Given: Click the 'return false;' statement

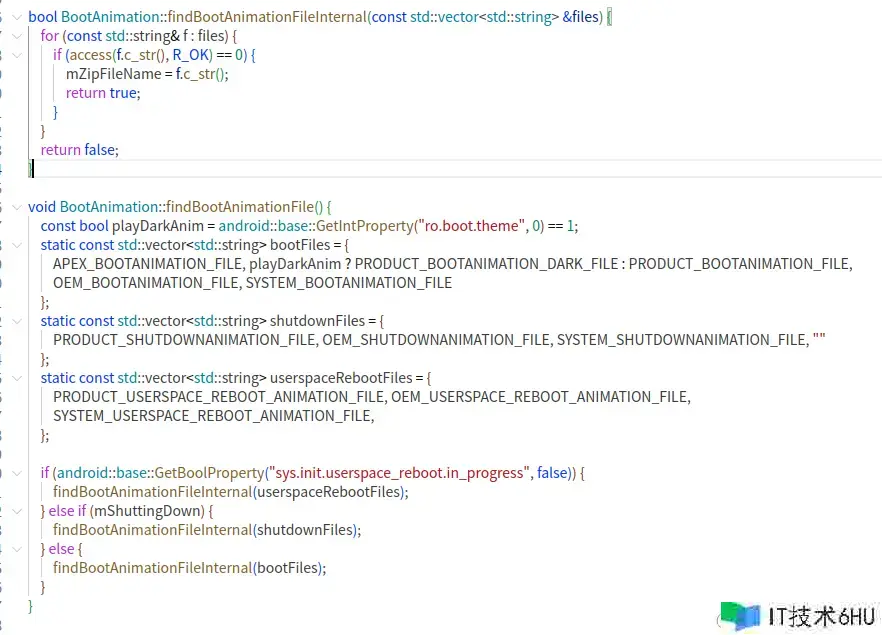Looking at the screenshot, I should pos(79,150).
